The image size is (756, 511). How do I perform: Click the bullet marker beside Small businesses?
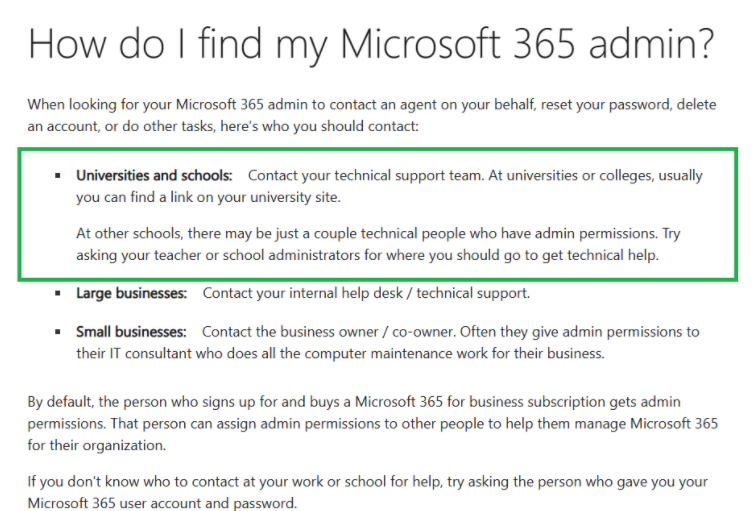pyautogui.click(x=58, y=332)
